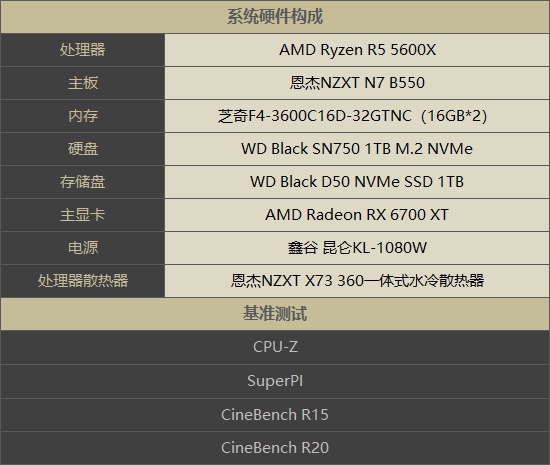Click the 基准测试 section header
Viewport: 550px width, 465px height.
point(275,314)
